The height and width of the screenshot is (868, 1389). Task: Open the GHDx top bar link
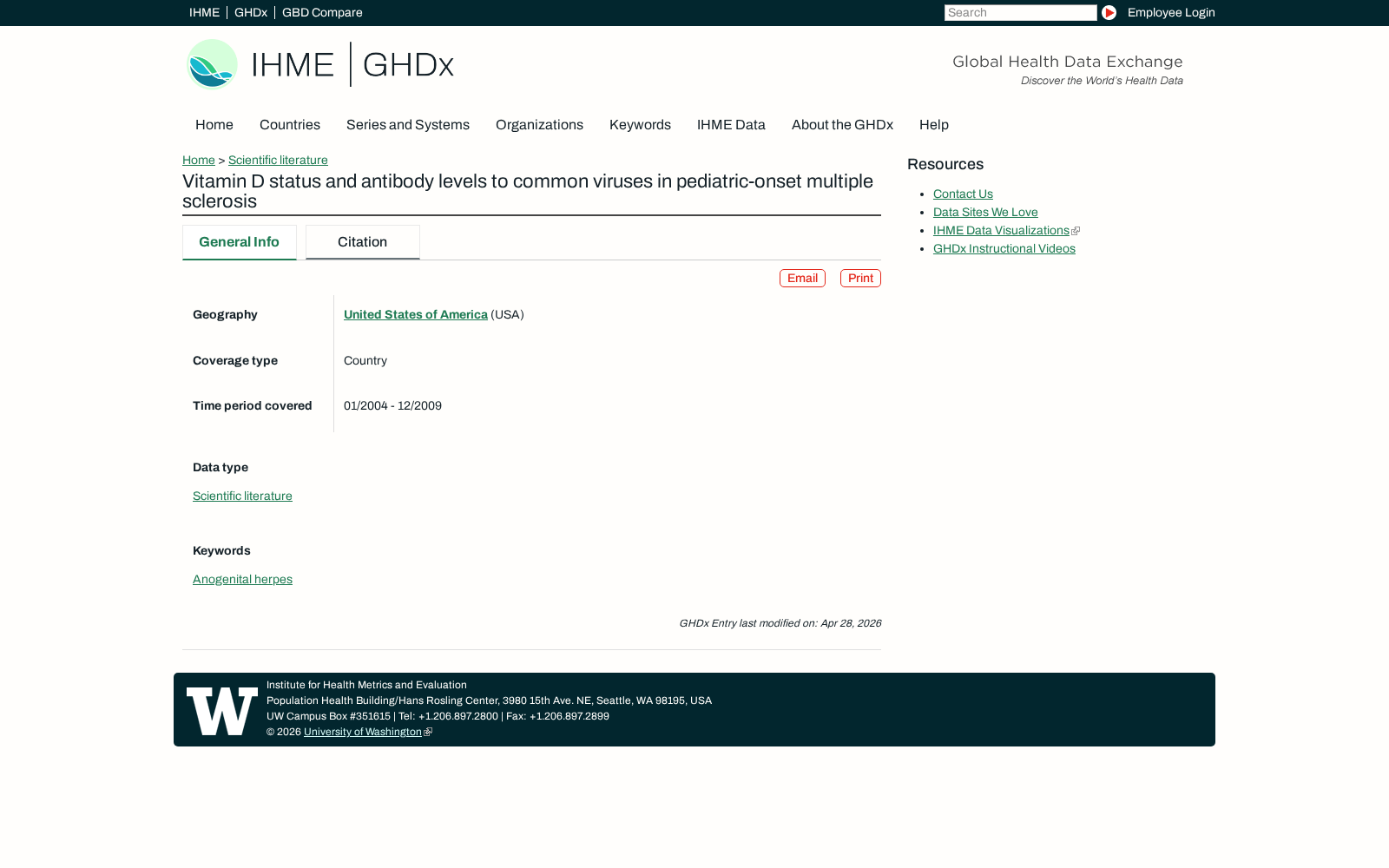tap(251, 13)
